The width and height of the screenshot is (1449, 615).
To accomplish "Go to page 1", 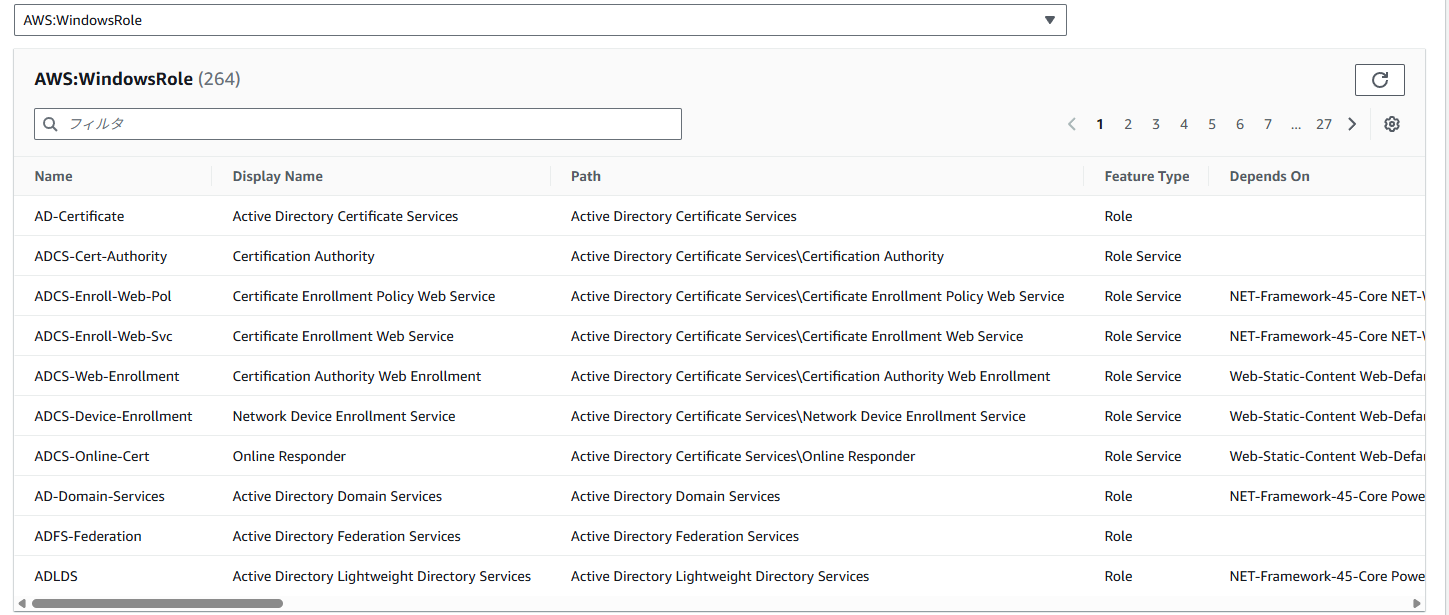I will click(1100, 124).
